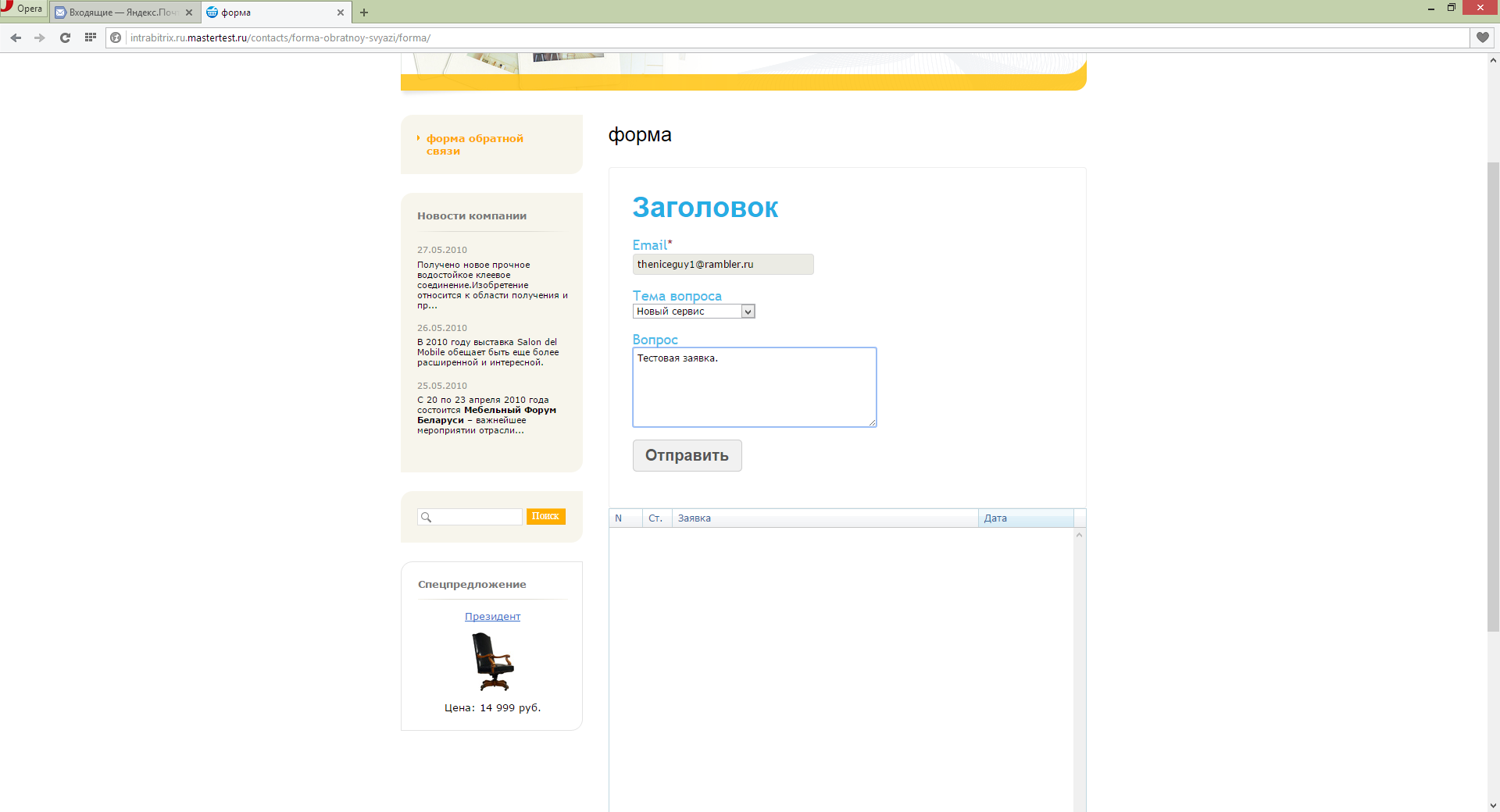The image size is (1500, 812).
Task: Click the site search input field
Action: click(x=470, y=517)
